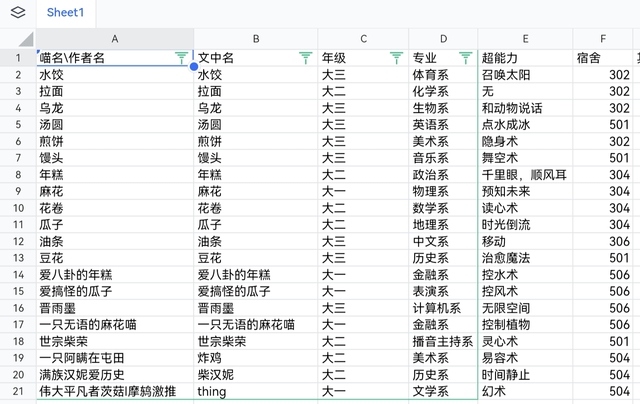Select the cell containing 召唤太阳

point(525,75)
